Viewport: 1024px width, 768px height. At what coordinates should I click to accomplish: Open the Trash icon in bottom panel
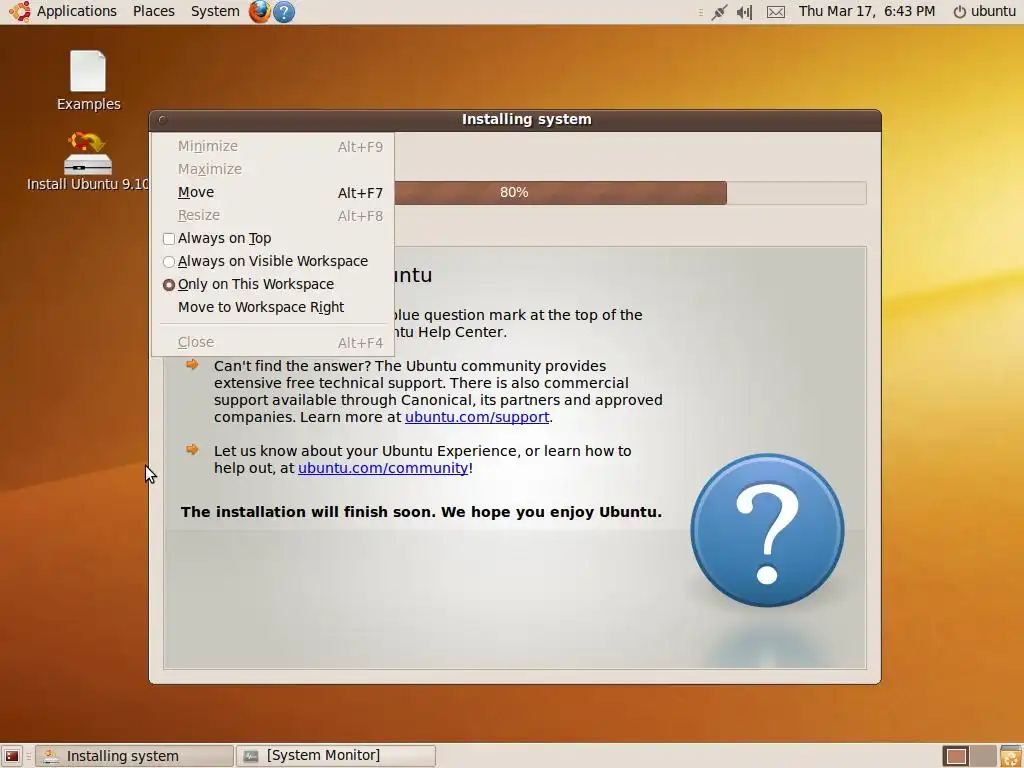[1010, 756]
